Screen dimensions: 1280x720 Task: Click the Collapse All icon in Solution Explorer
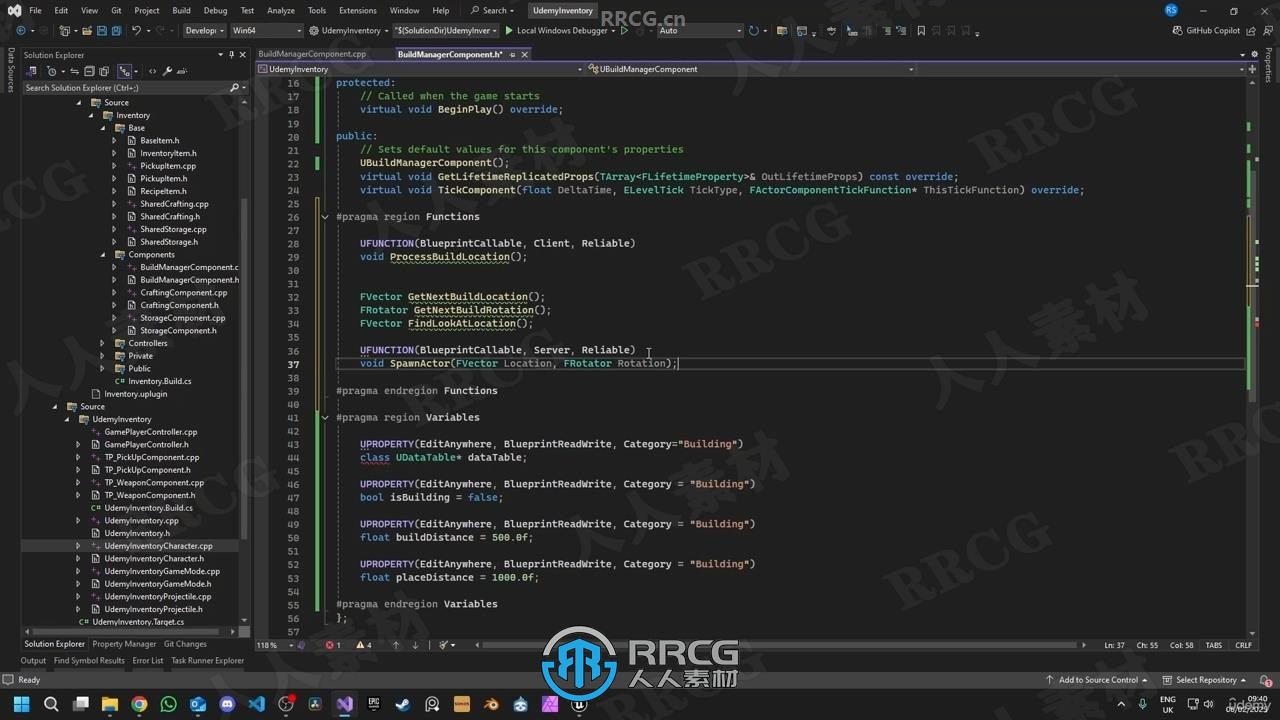click(x=89, y=71)
